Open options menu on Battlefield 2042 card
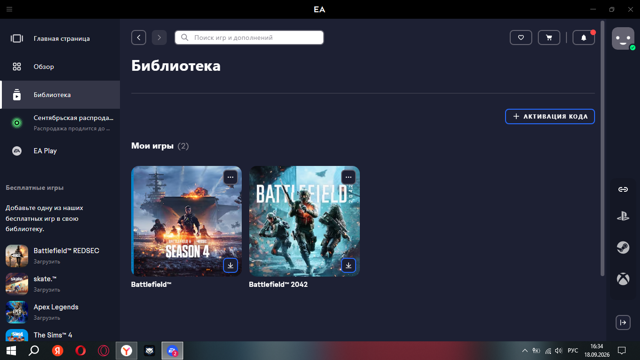The height and width of the screenshot is (360, 640). 348,177
